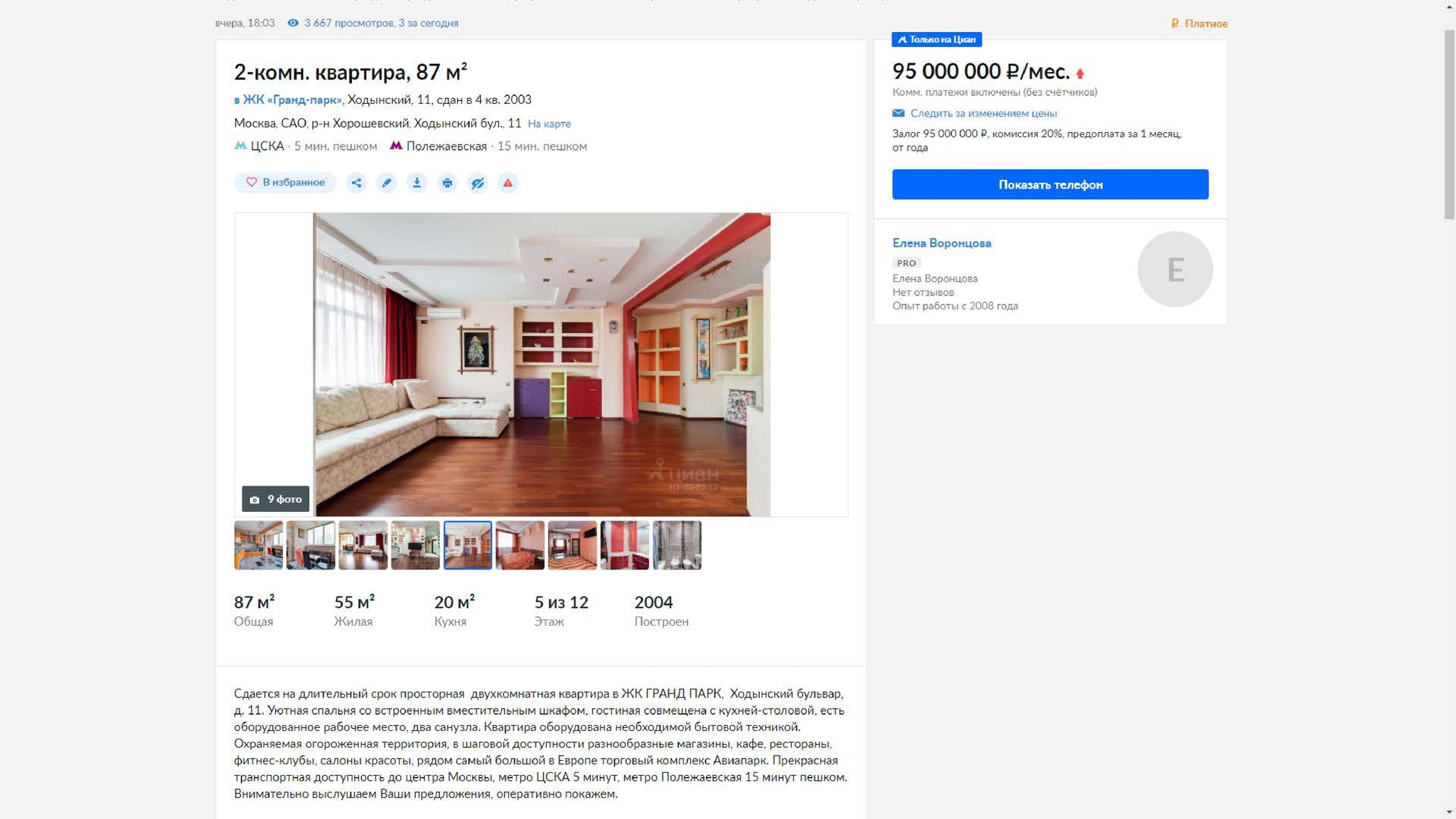This screenshot has width=1456, height=819.
Task: Select the last bathroom photo thumbnail
Action: click(x=677, y=545)
